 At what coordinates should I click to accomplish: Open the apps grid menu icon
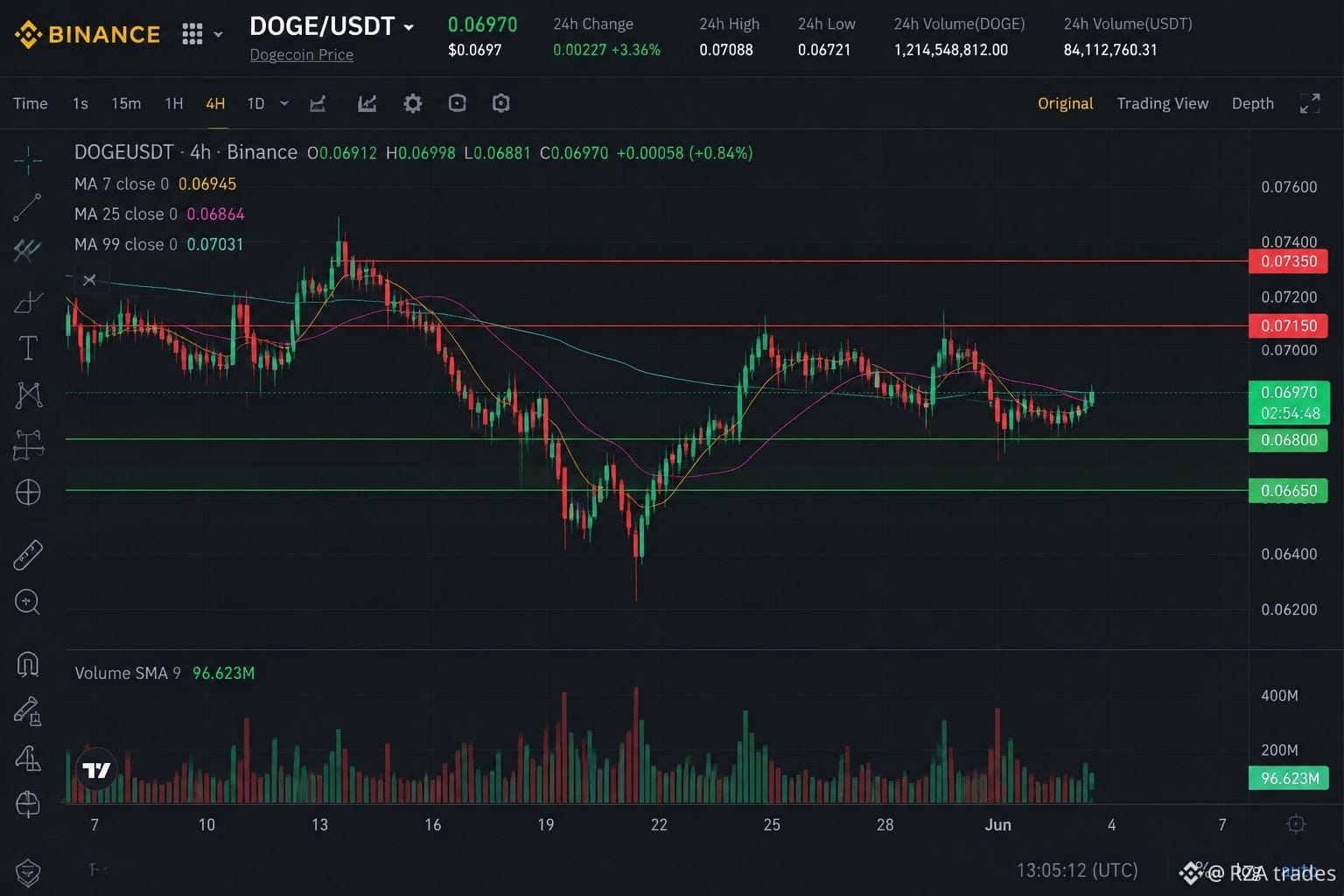[192, 34]
